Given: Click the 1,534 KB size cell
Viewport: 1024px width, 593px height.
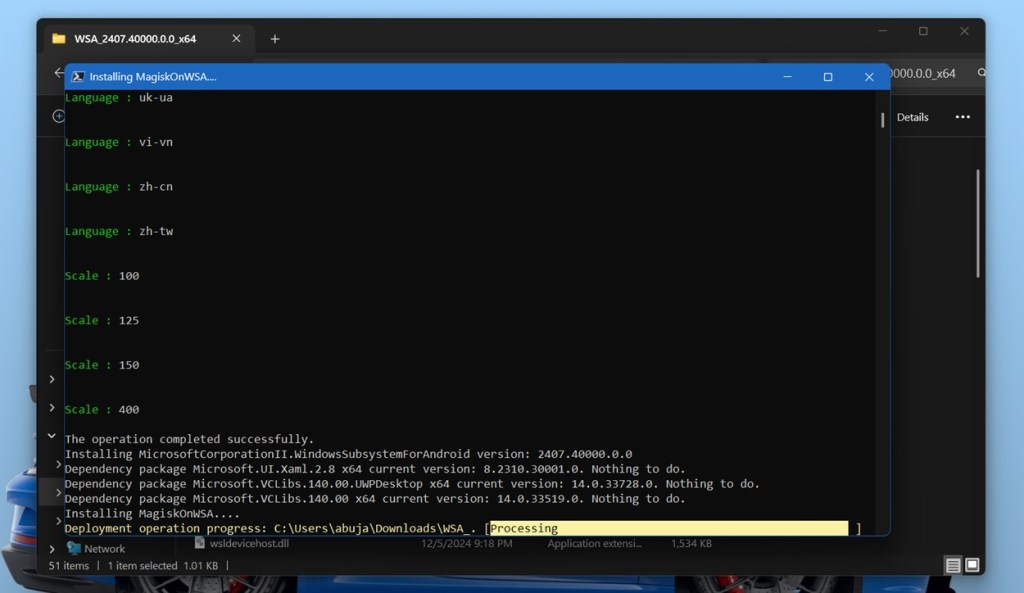Looking at the screenshot, I should click(691, 543).
